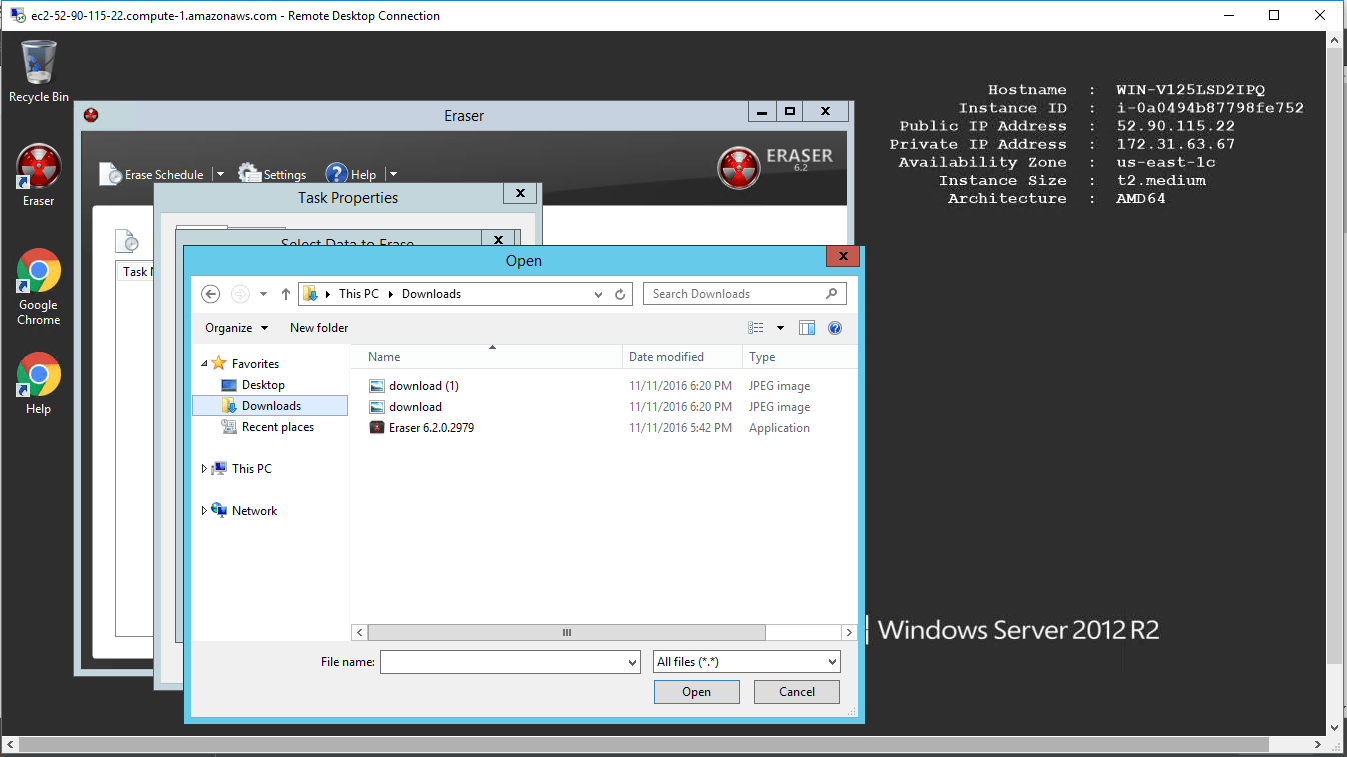
Task: Expand the This PC tree node
Action: tap(205, 469)
